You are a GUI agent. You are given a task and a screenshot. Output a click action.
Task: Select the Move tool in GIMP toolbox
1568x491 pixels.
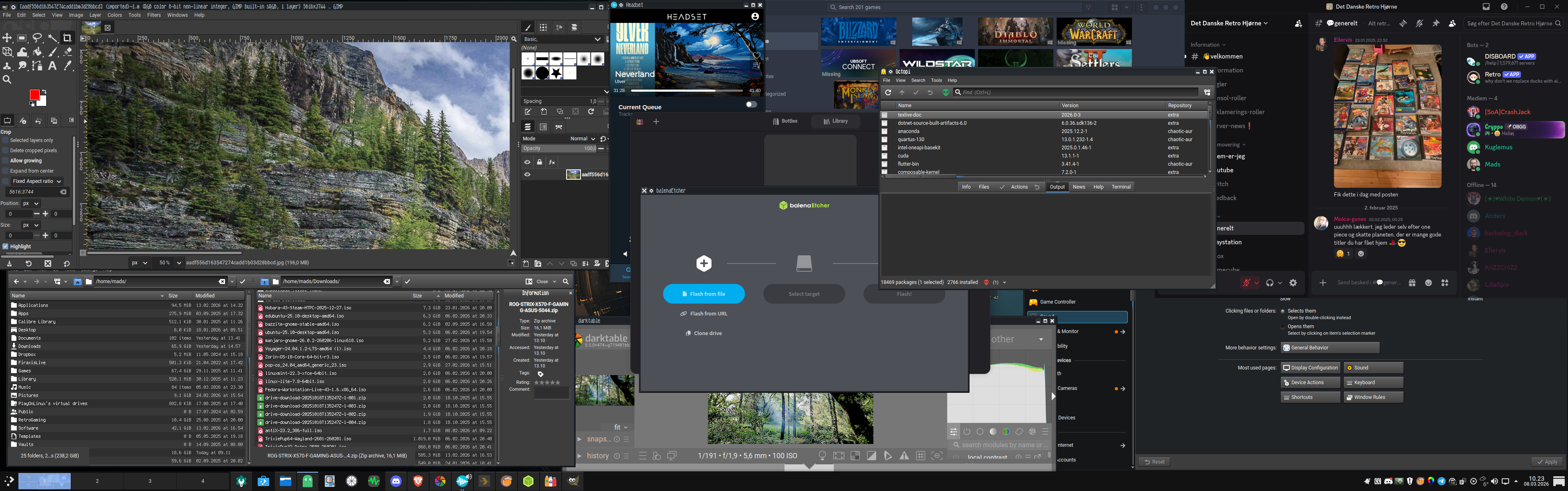click(x=7, y=38)
